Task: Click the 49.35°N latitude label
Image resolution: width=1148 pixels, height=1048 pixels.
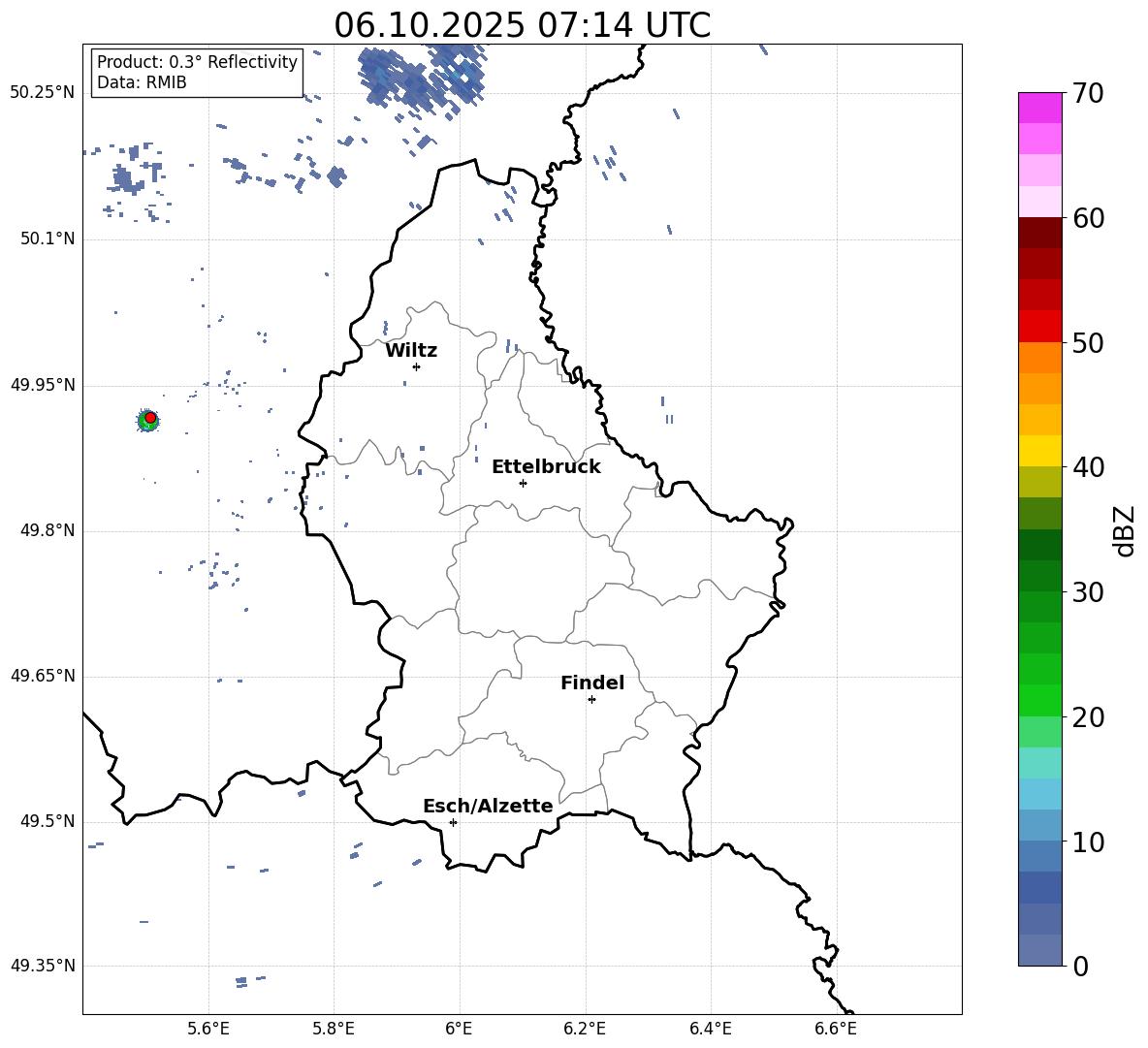Action: (43, 966)
